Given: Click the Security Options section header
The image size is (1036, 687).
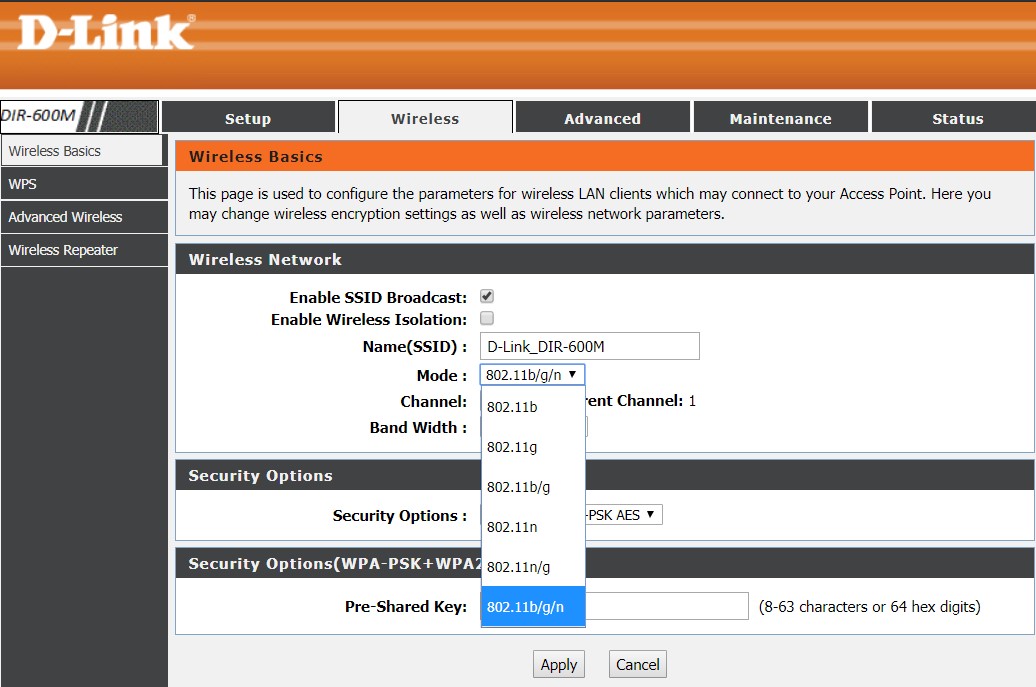Looking at the screenshot, I should click(605, 475).
